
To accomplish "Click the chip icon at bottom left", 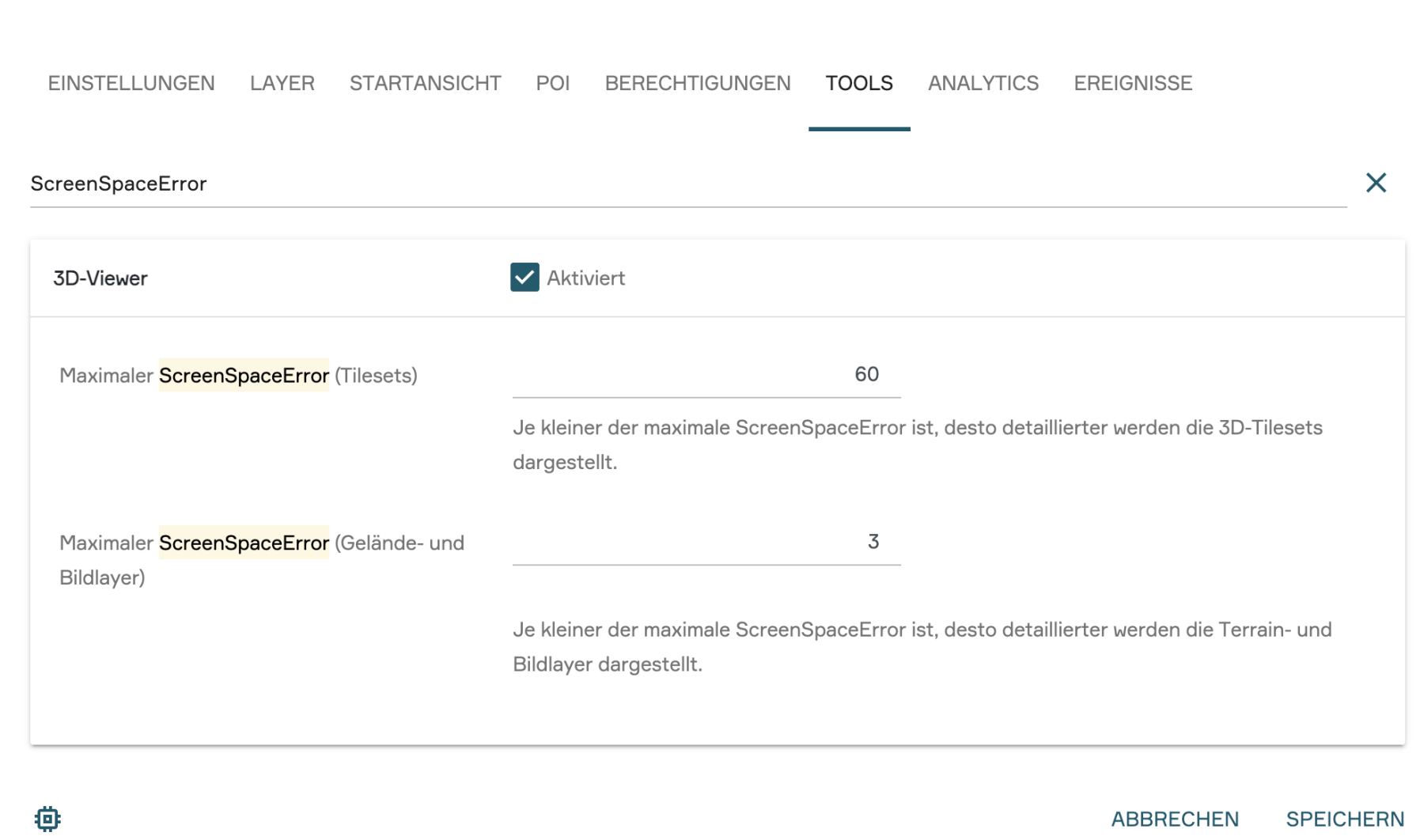I will 47,819.
